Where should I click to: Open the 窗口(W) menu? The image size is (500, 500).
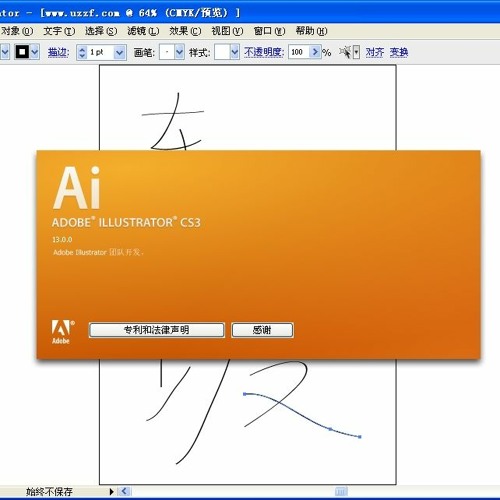(269, 31)
